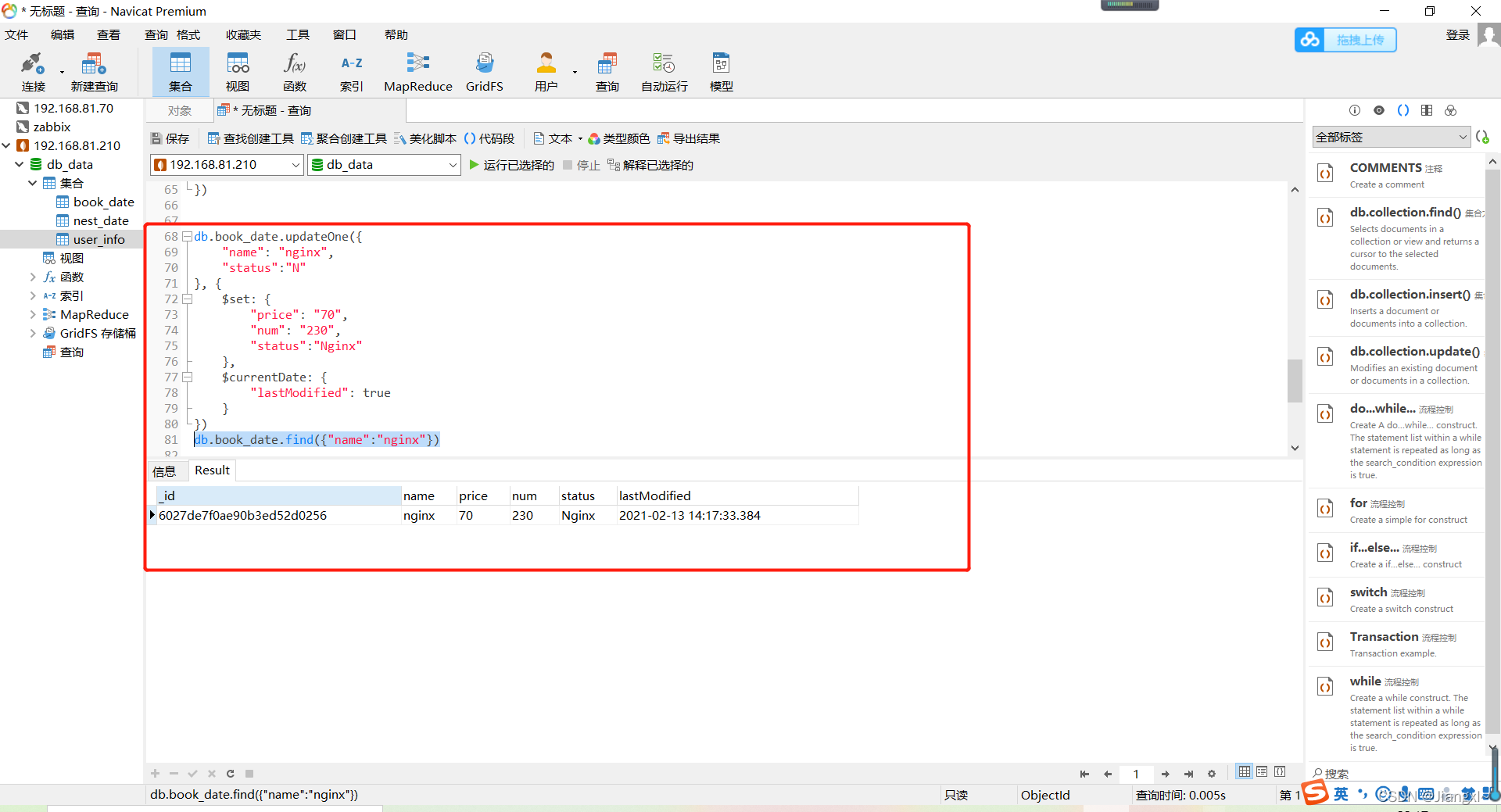Click 停止 stop button

click(581, 165)
